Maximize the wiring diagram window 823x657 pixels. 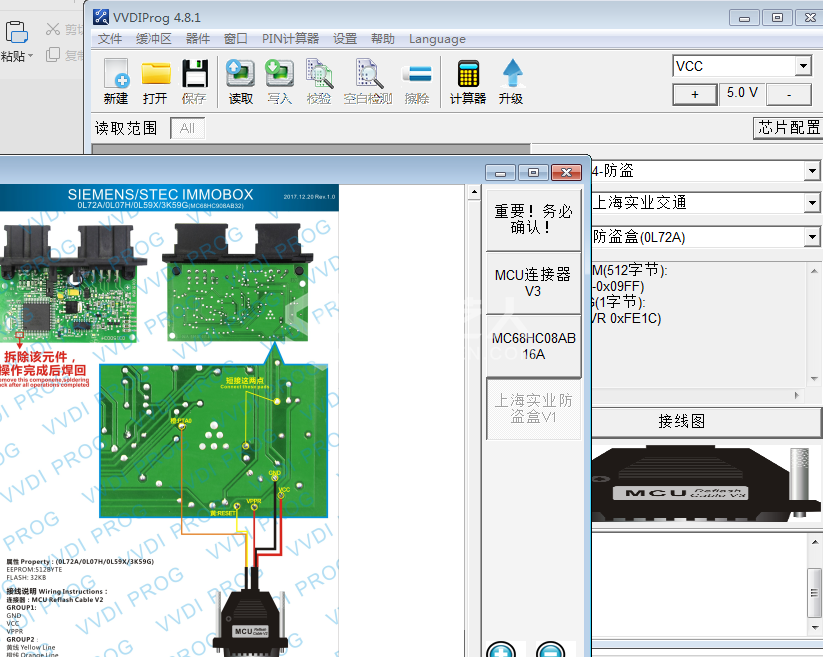[533, 172]
